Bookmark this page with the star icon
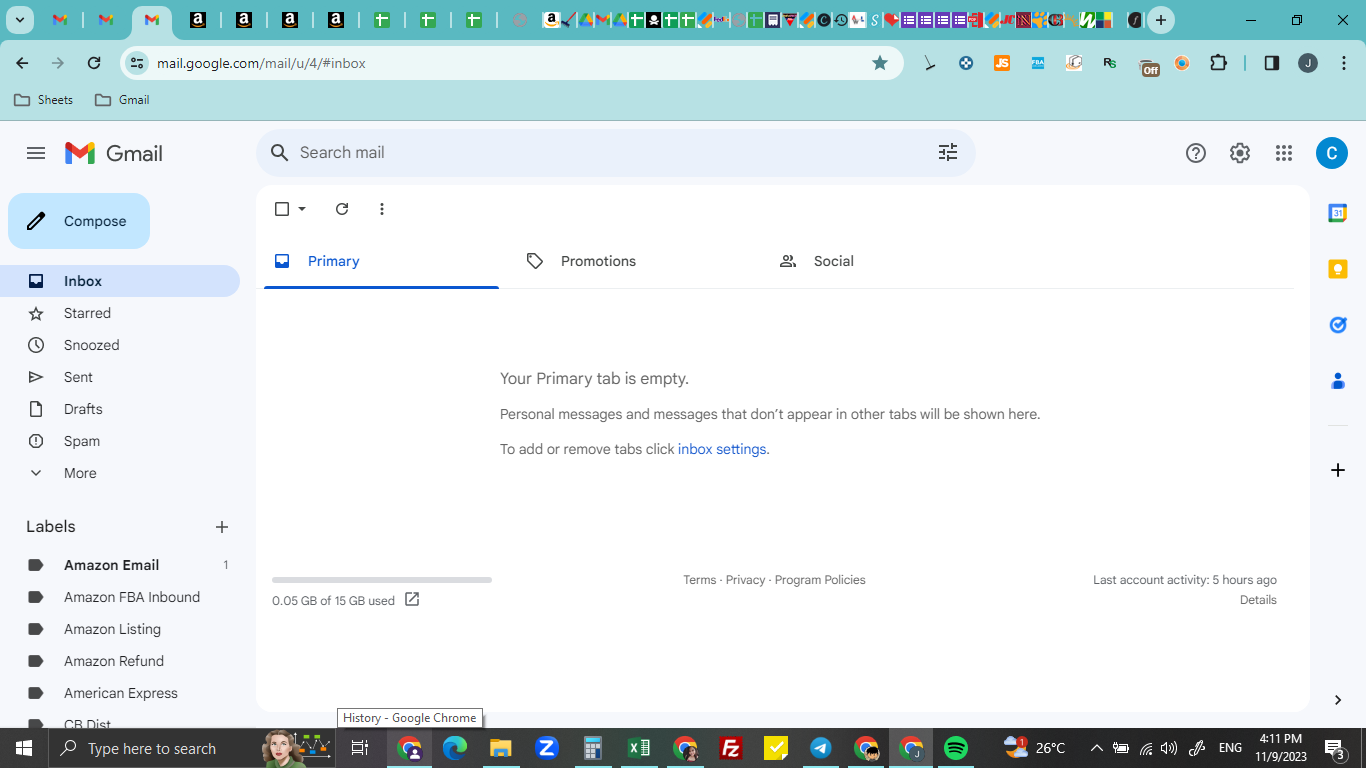The width and height of the screenshot is (1366, 768). coord(880,63)
